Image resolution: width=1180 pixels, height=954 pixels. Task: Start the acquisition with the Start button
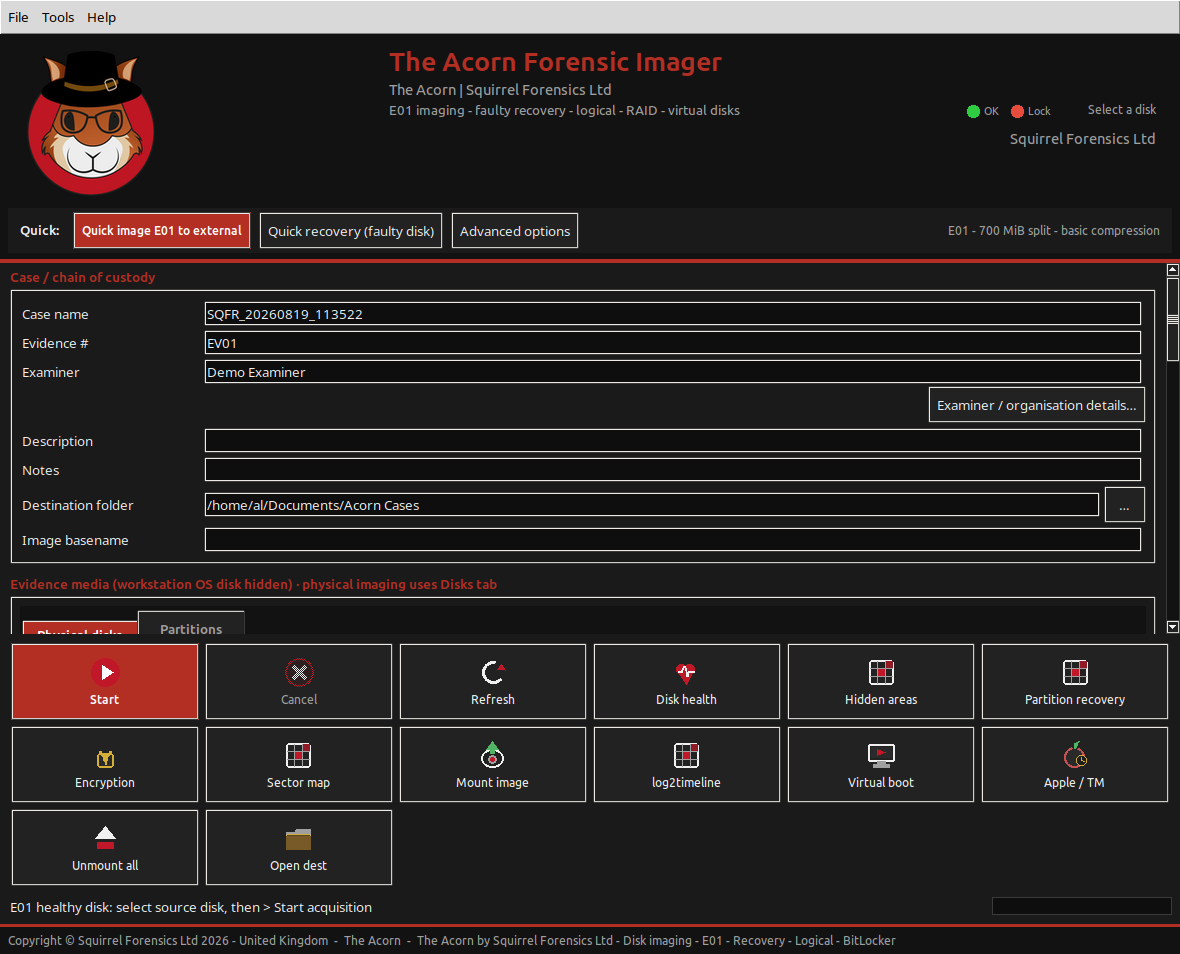tap(105, 681)
